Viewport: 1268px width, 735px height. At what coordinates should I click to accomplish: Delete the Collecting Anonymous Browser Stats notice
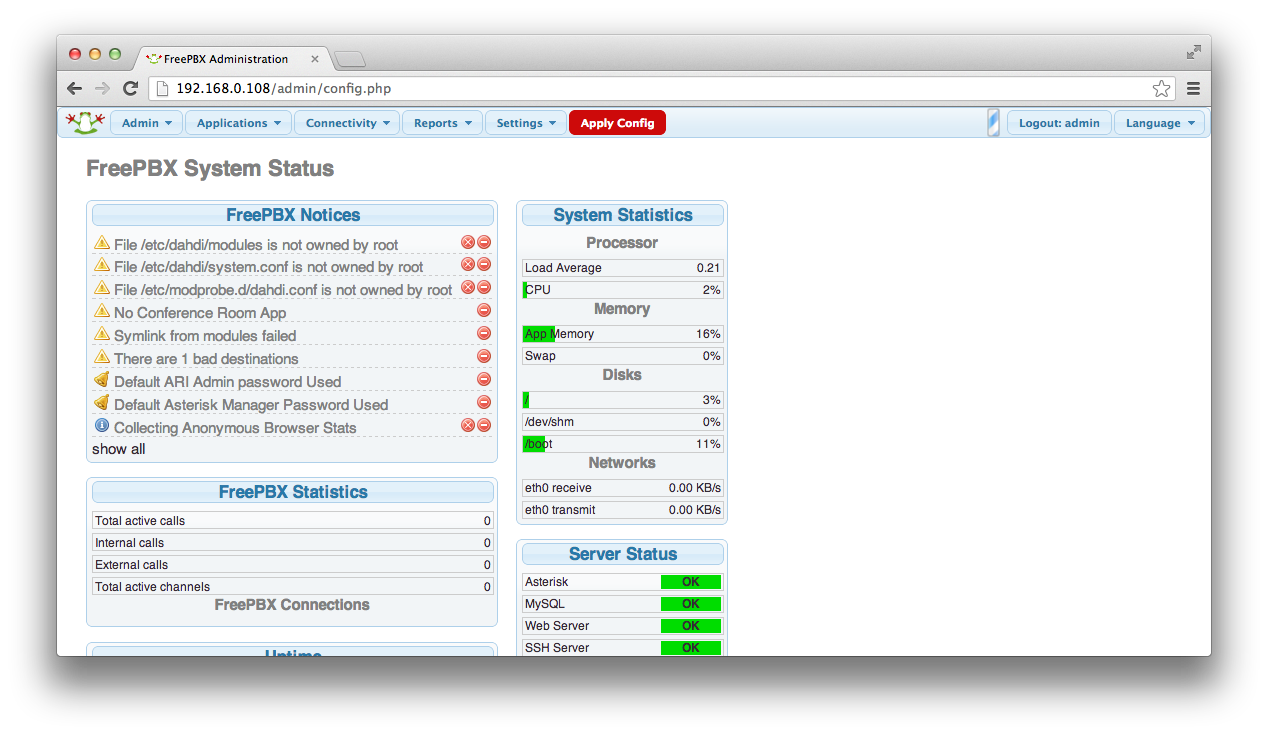coord(467,426)
